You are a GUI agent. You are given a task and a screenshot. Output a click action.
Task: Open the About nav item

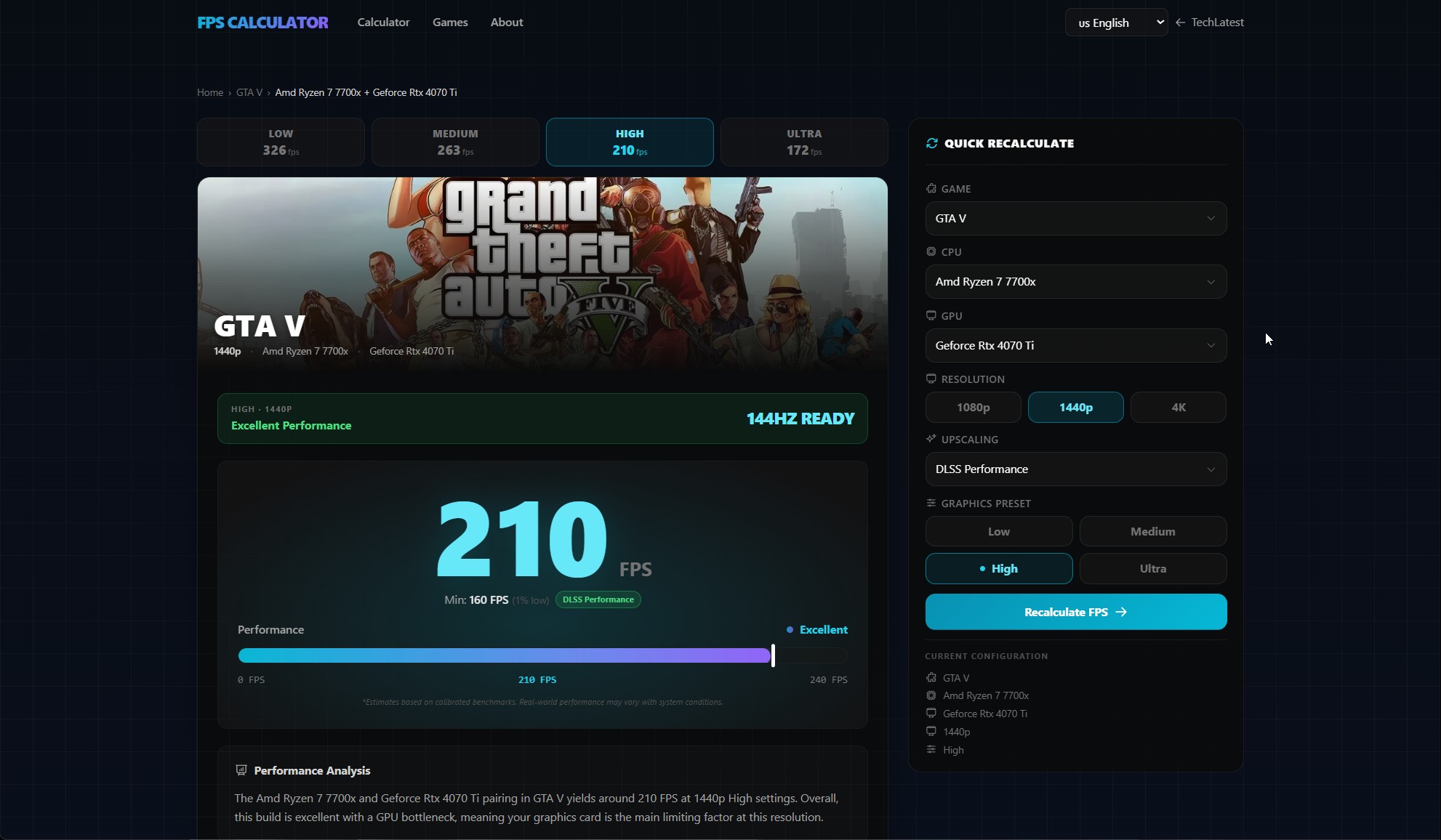click(x=507, y=23)
